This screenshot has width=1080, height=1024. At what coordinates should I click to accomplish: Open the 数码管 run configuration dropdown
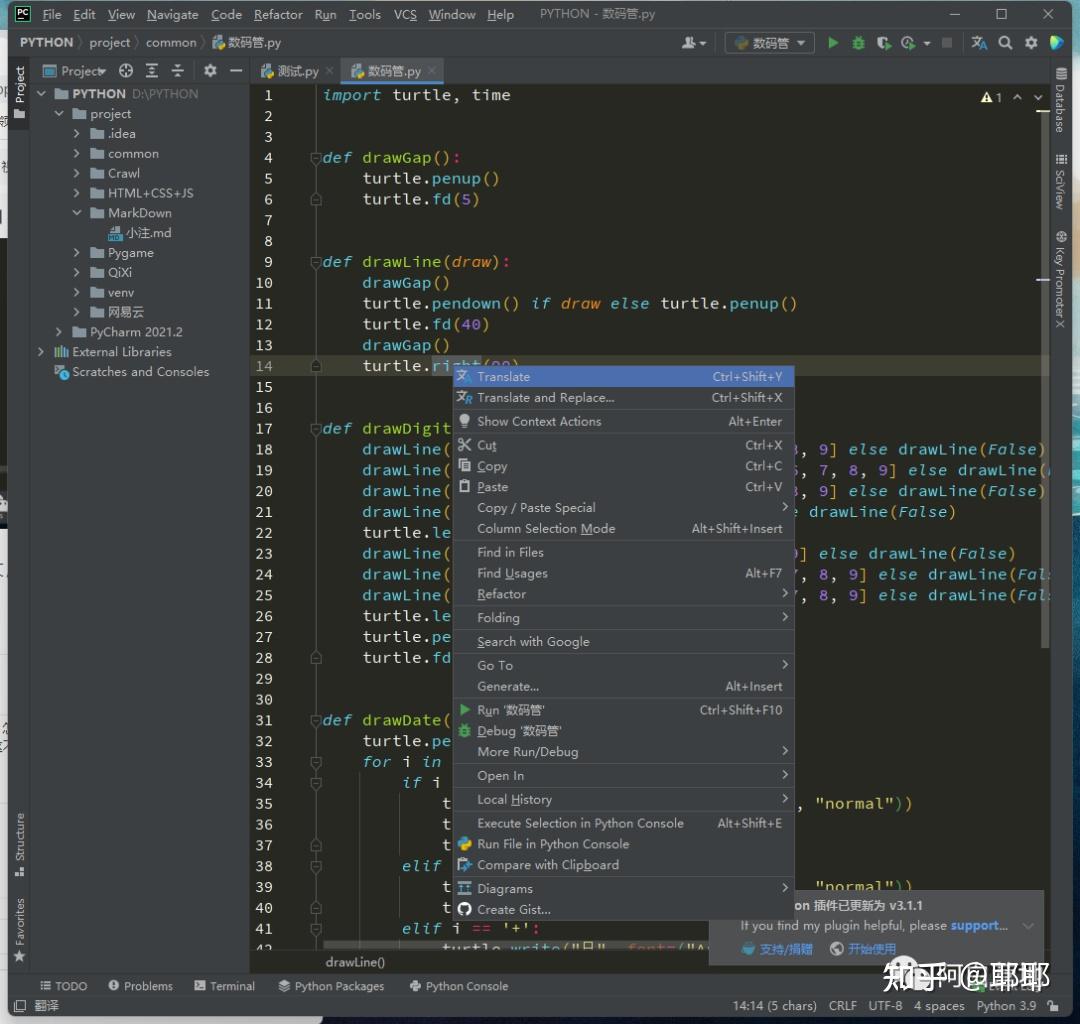pos(771,43)
